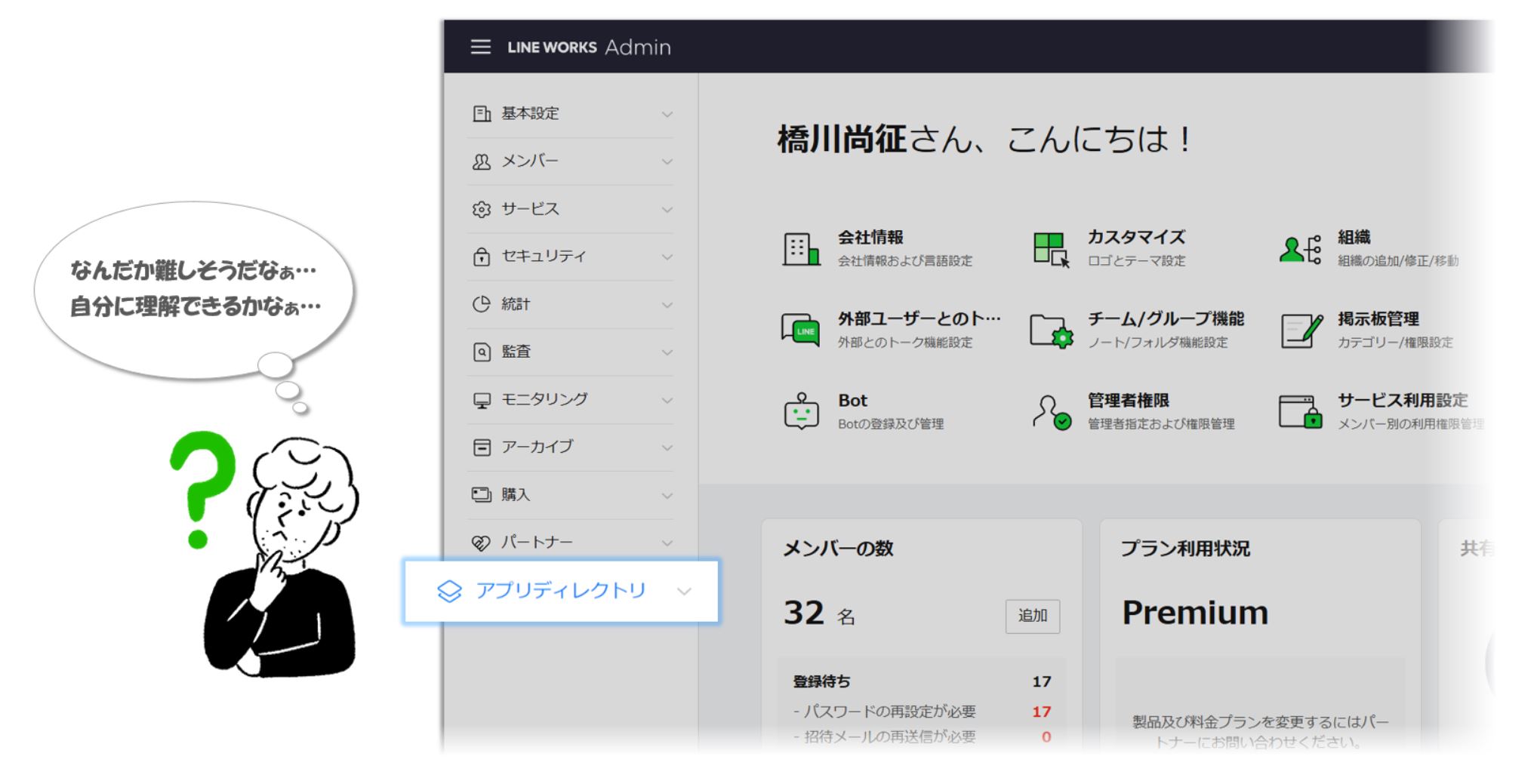Expand the 基本設定 chevron
Screen dimensions: 1537x784
click(667, 114)
